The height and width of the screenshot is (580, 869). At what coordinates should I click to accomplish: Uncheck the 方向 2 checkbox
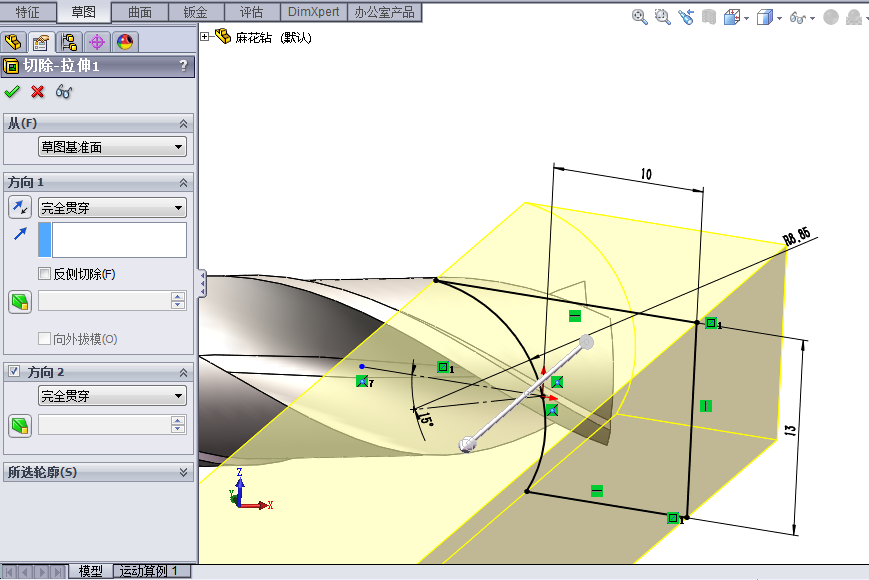coord(14,371)
